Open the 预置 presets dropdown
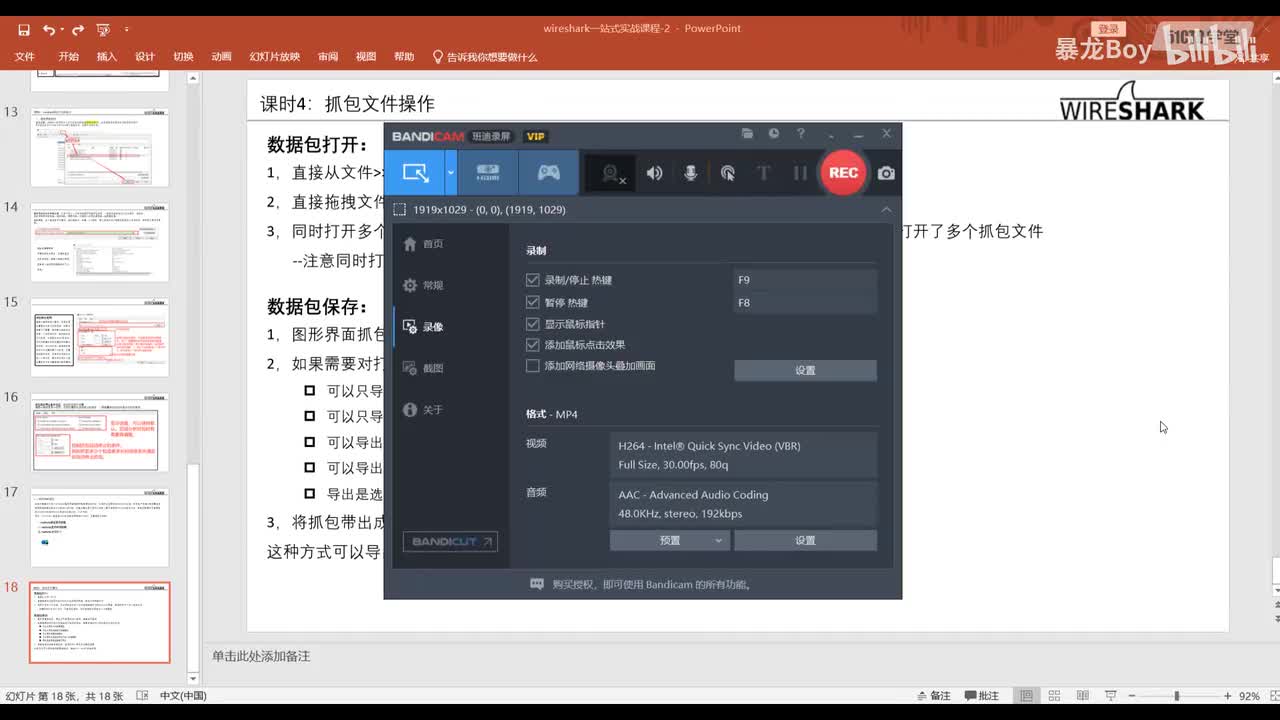Image resolution: width=1280 pixels, height=720 pixels. click(x=670, y=540)
